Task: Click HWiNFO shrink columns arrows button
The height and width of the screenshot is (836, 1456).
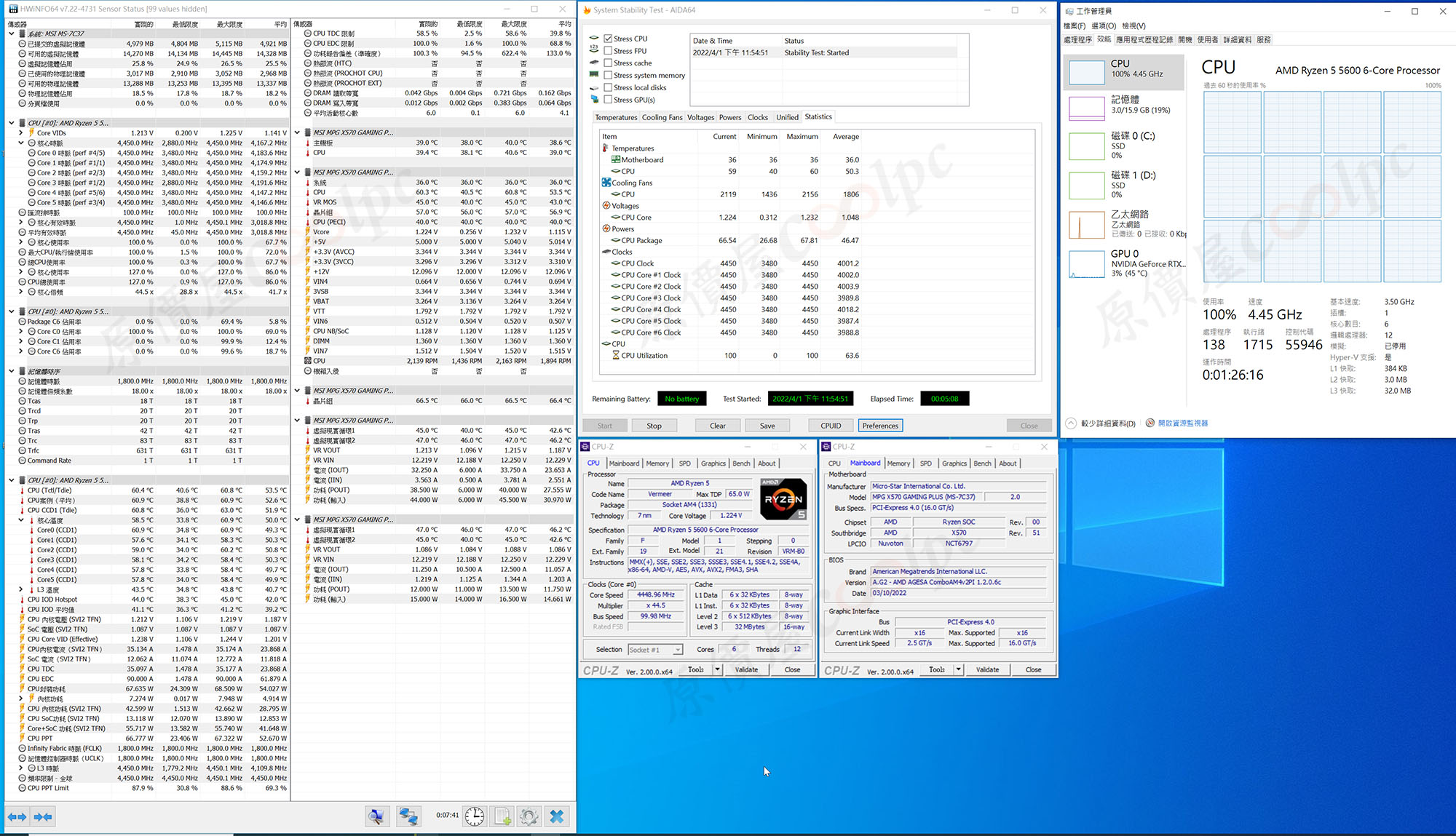Action: pos(43,817)
